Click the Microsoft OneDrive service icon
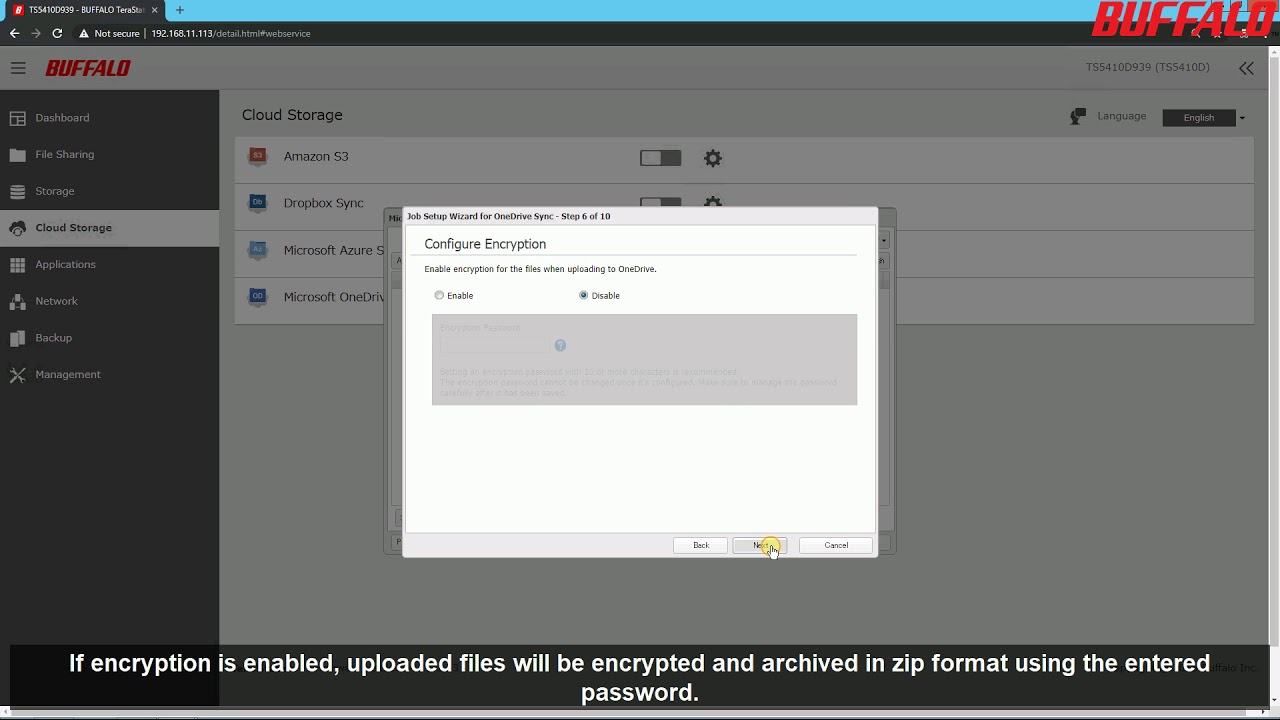Screen dimensions: 1280x720 point(257,297)
